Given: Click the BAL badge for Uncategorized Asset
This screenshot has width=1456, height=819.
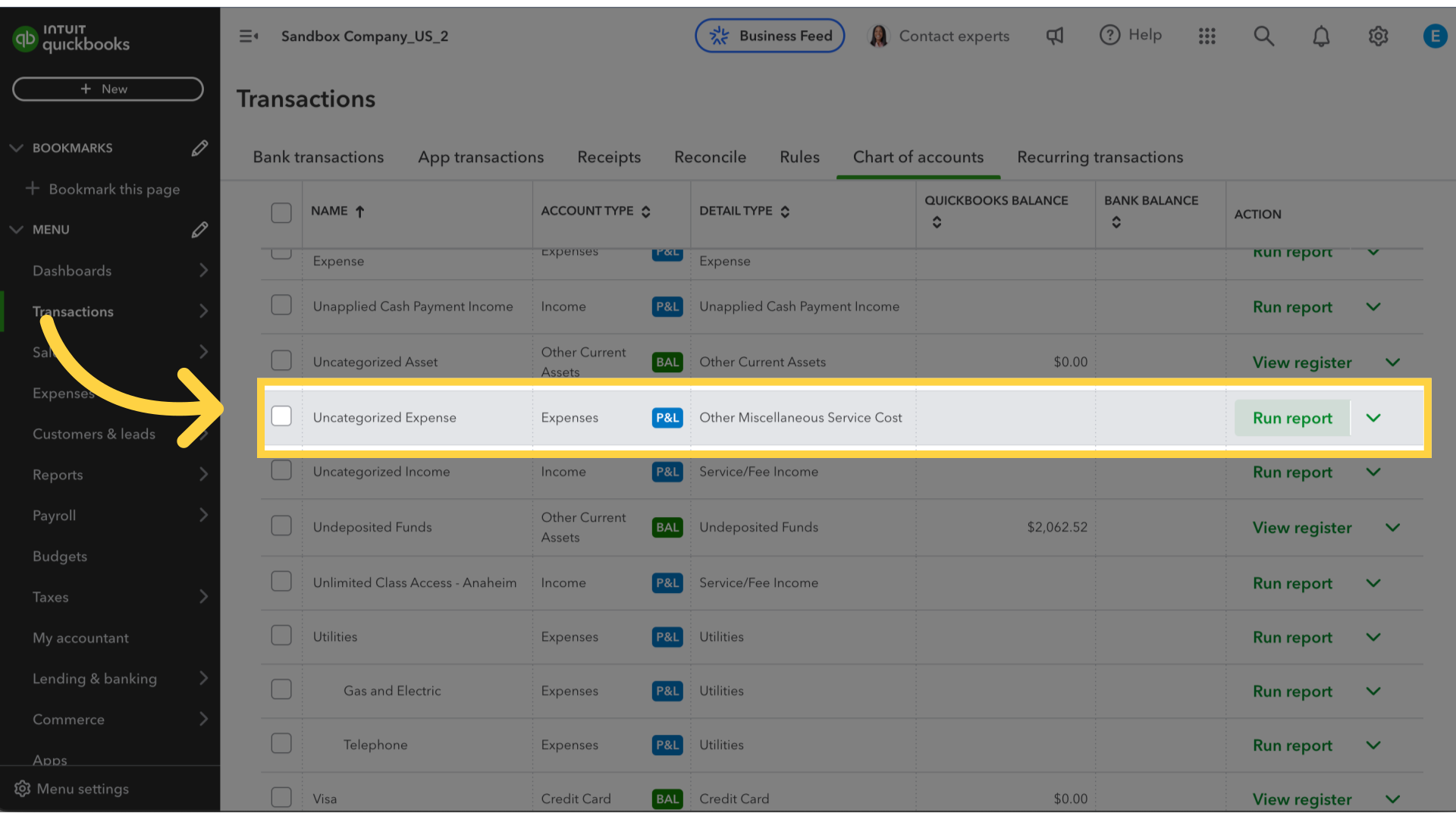Looking at the screenshot, I should click(667, 362).
